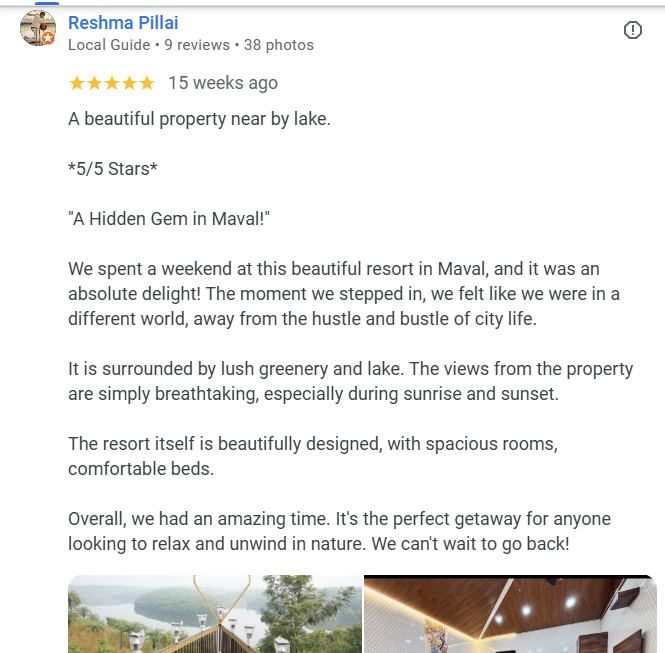Click paragraph about lush greenery and lake
This screenshot has width=665, height=653.
point(350,381)
